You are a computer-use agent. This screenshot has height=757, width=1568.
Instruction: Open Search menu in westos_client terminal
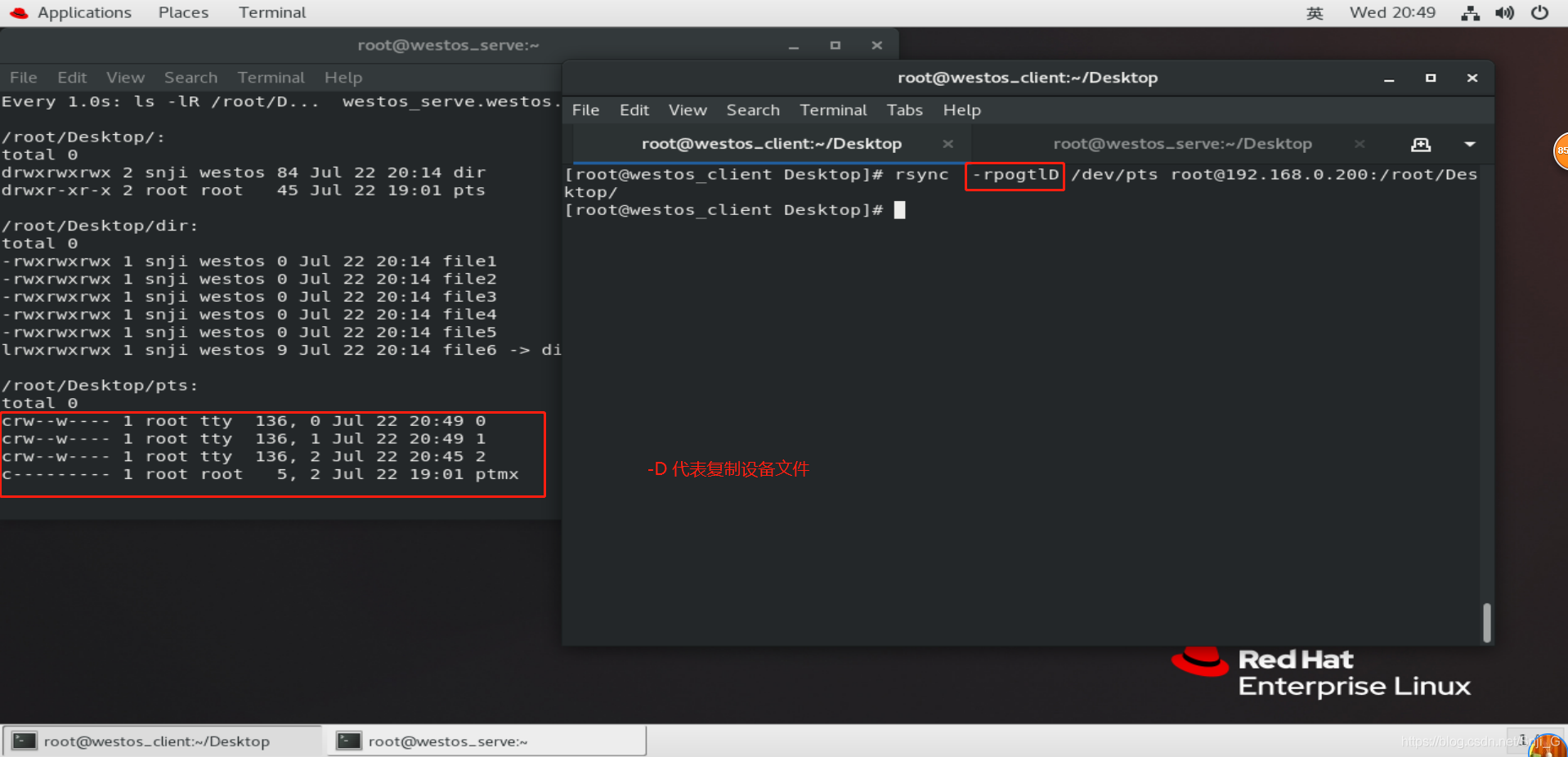pos(753,110)
